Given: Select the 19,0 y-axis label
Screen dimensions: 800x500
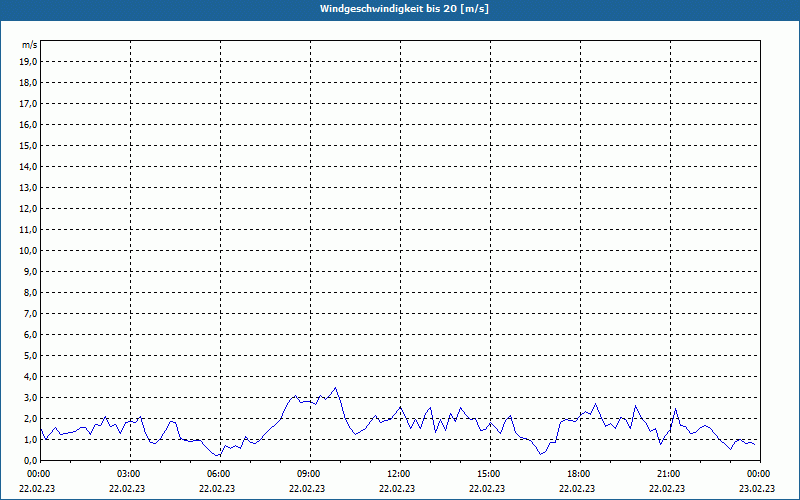Looking at the screenshot, I should coord(28,62).
